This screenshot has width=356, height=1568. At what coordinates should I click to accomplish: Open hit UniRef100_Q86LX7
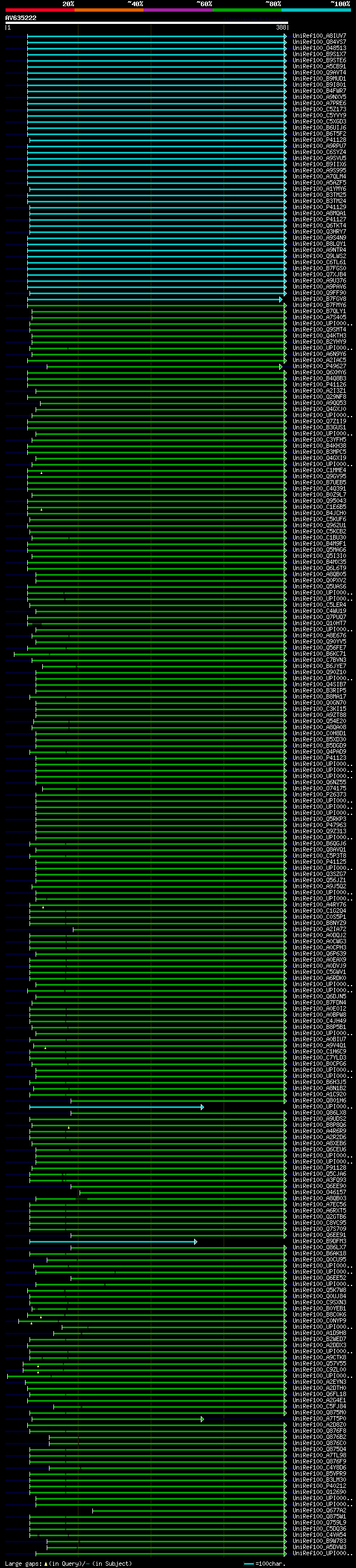(x=319, y=1247)
